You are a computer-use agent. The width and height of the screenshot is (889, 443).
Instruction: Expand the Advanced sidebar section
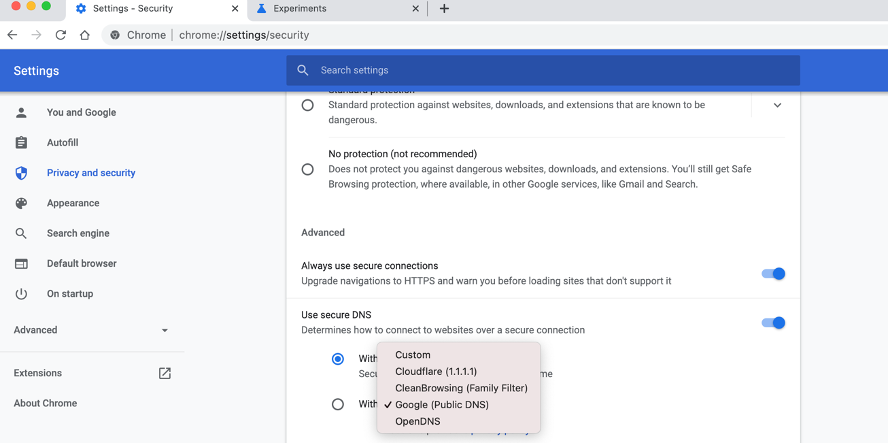[92, 330]
